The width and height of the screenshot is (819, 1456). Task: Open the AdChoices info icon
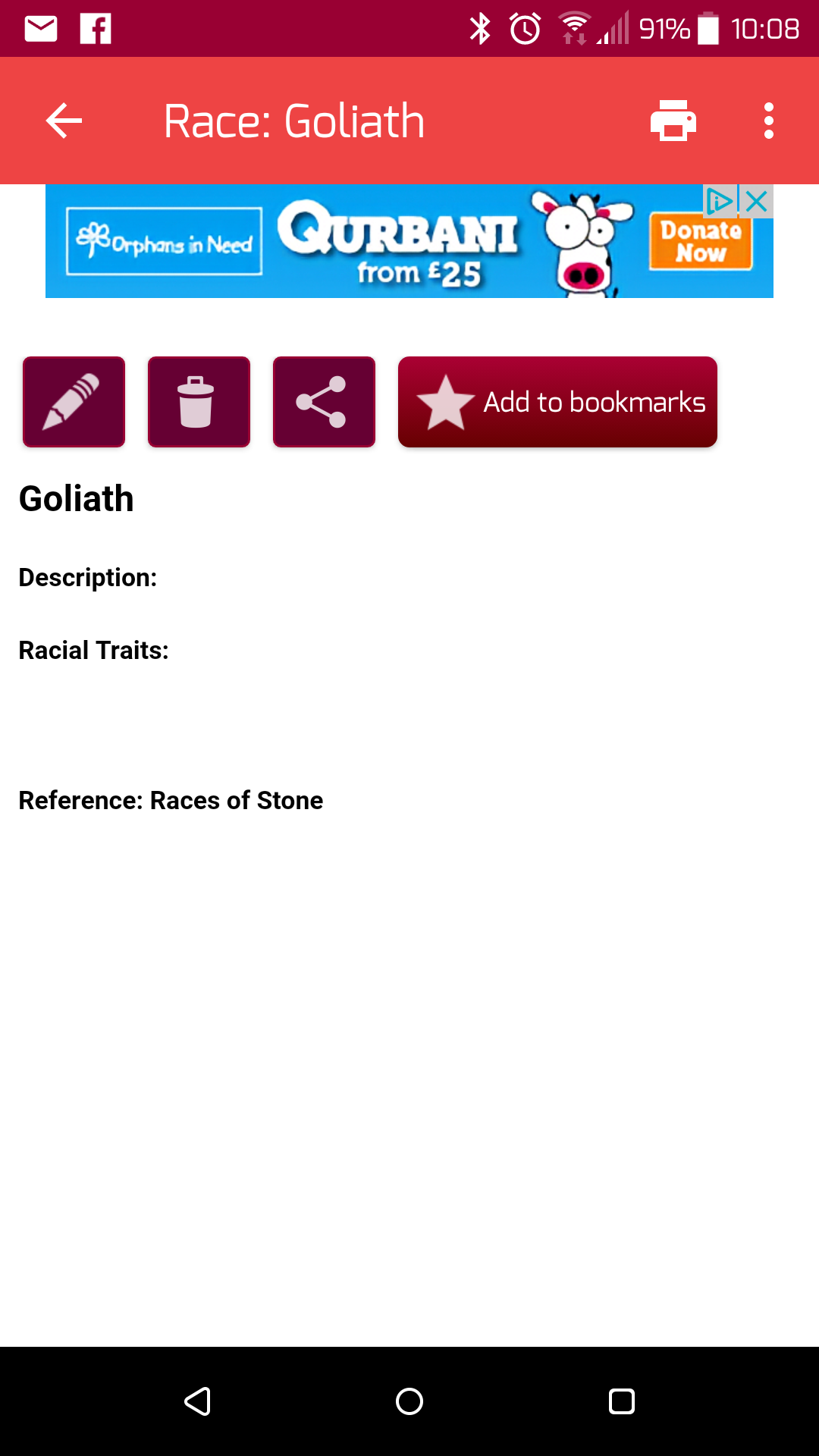719,202
